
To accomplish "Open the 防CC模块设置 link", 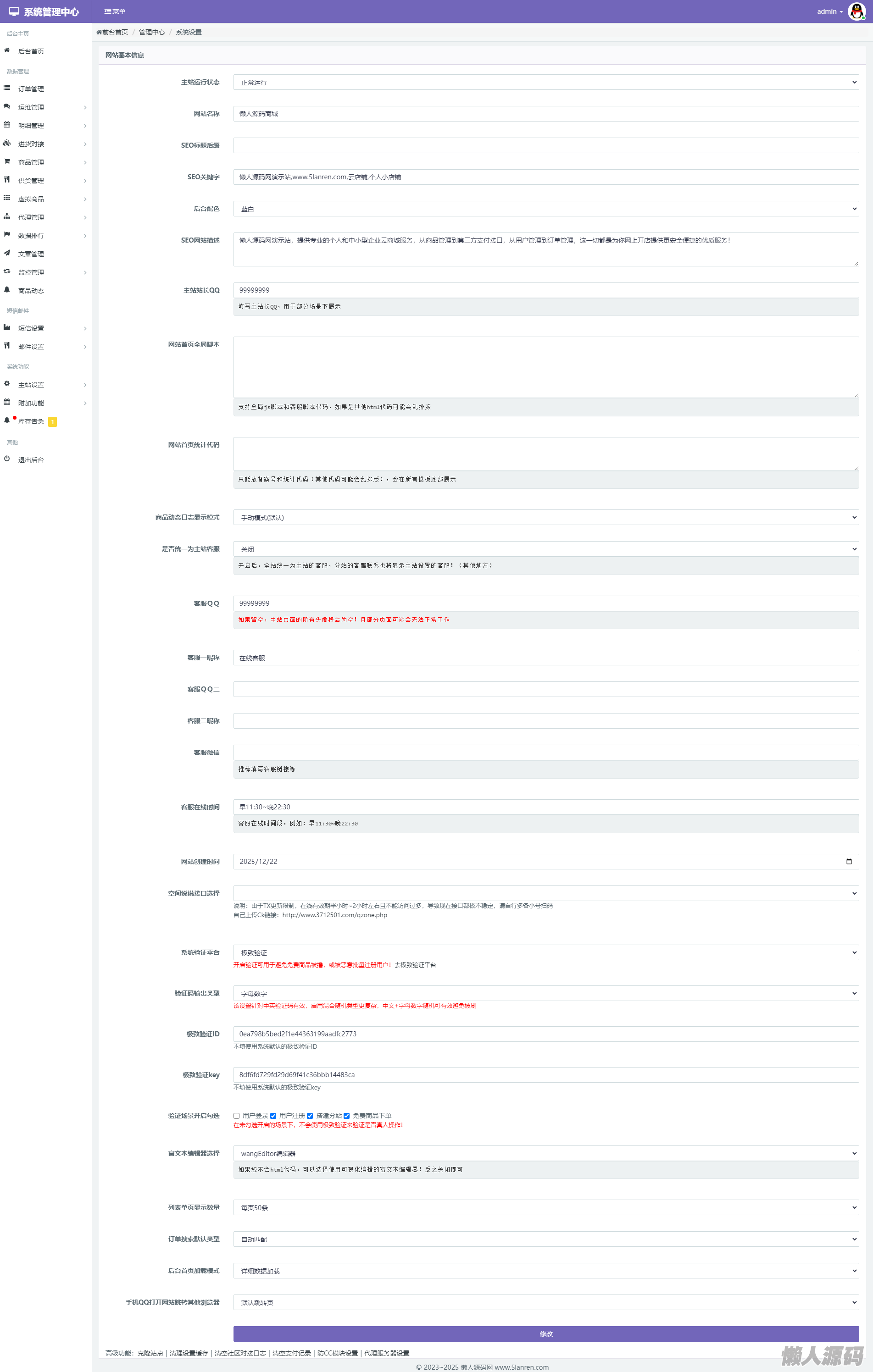I will tap(337, 1353).
